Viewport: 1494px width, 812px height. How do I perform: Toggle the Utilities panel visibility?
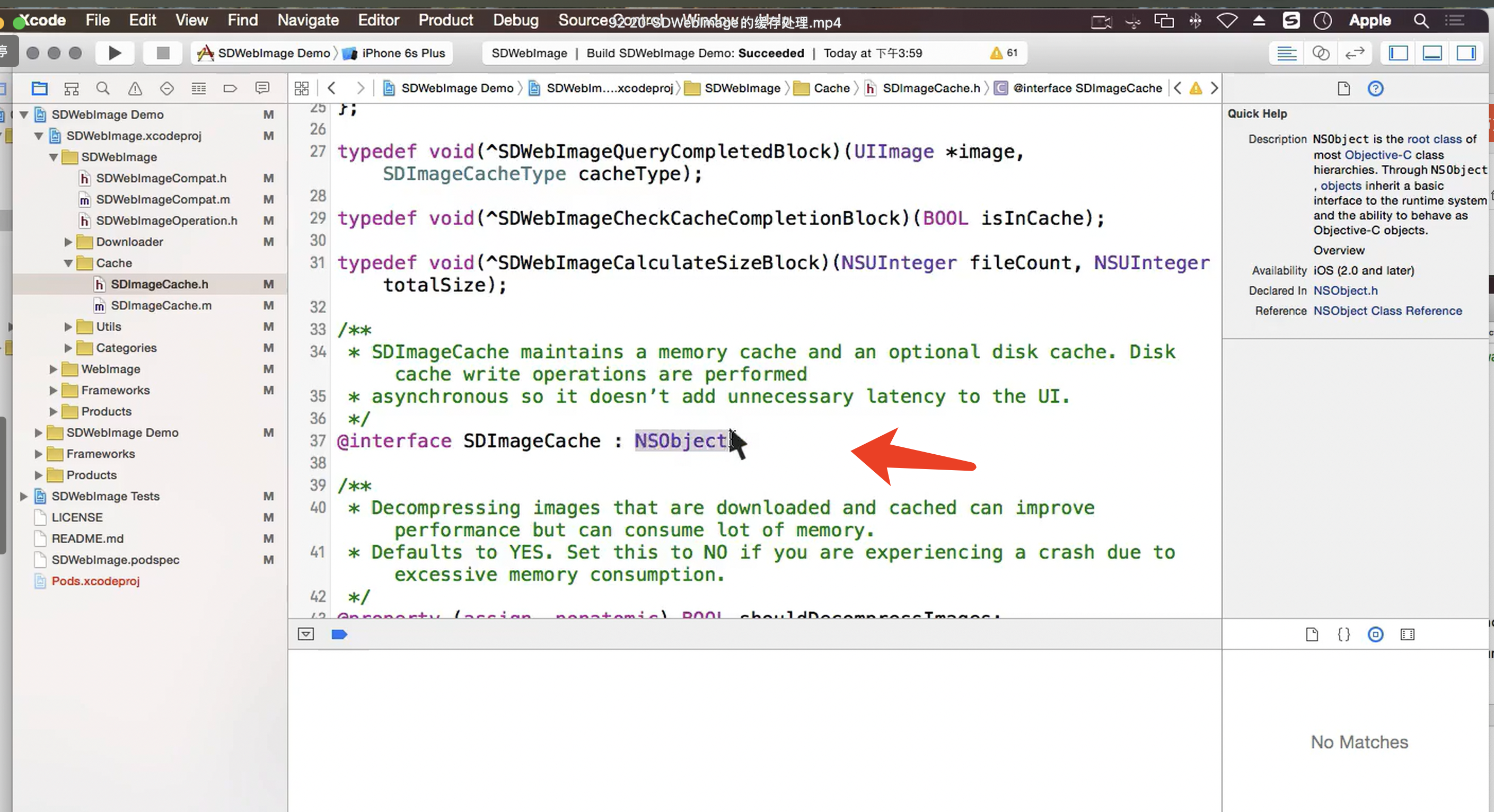(1465, 53)
